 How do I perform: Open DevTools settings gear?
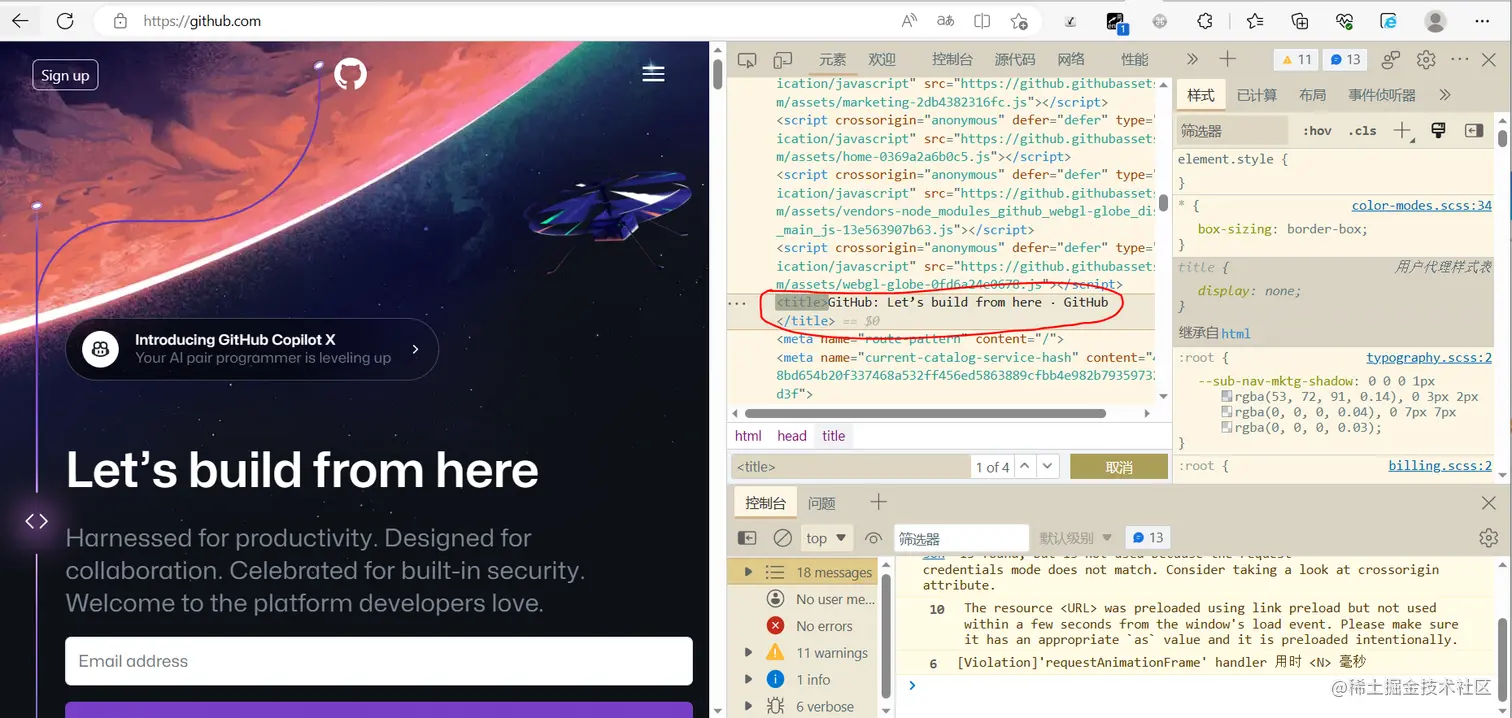click(x=1426, y=60)
